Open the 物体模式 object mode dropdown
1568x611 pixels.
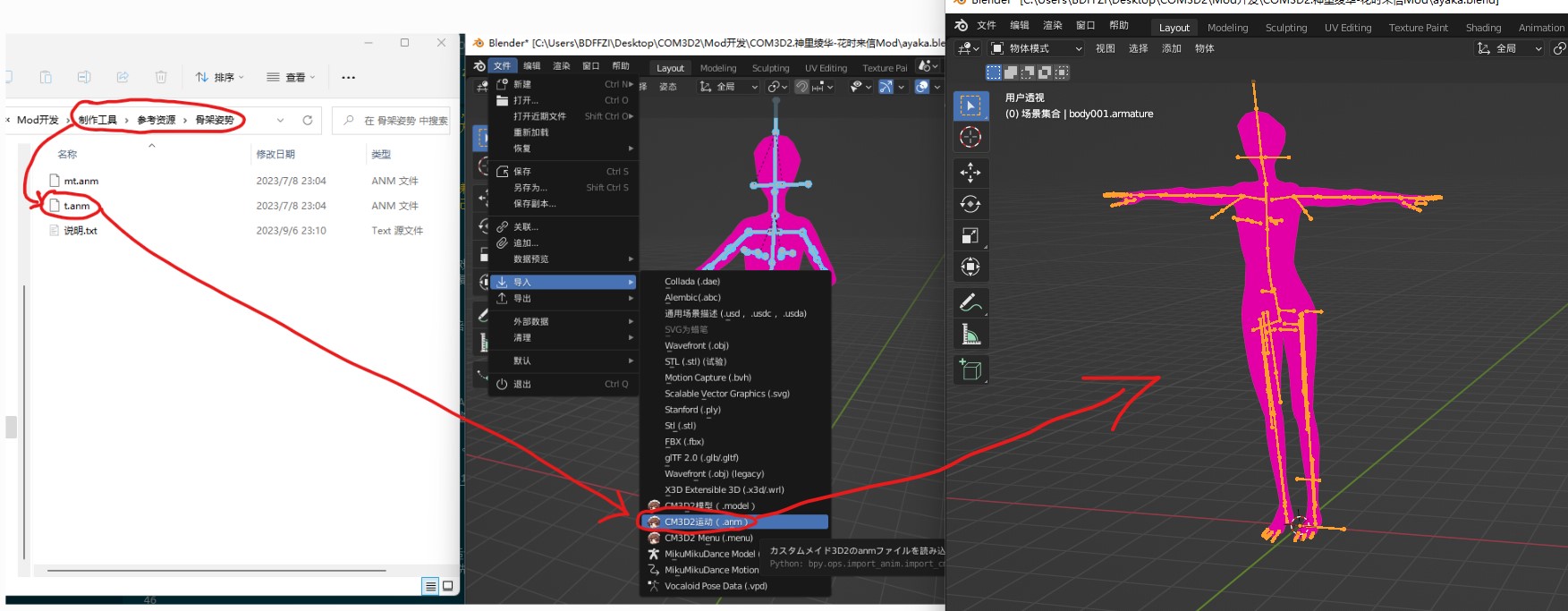pyautogui.click(x=1037, y=48)
